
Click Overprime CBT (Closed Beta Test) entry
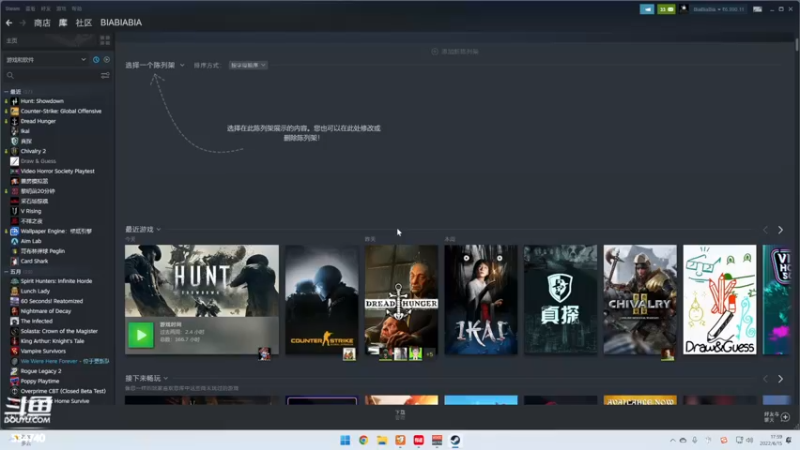pyautogui.click(x=63, y=391)
